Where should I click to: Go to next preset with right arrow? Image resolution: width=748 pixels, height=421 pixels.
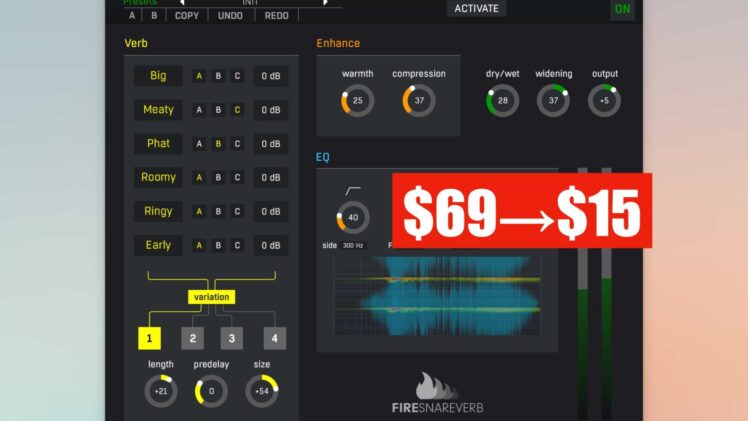coord(325,2)
